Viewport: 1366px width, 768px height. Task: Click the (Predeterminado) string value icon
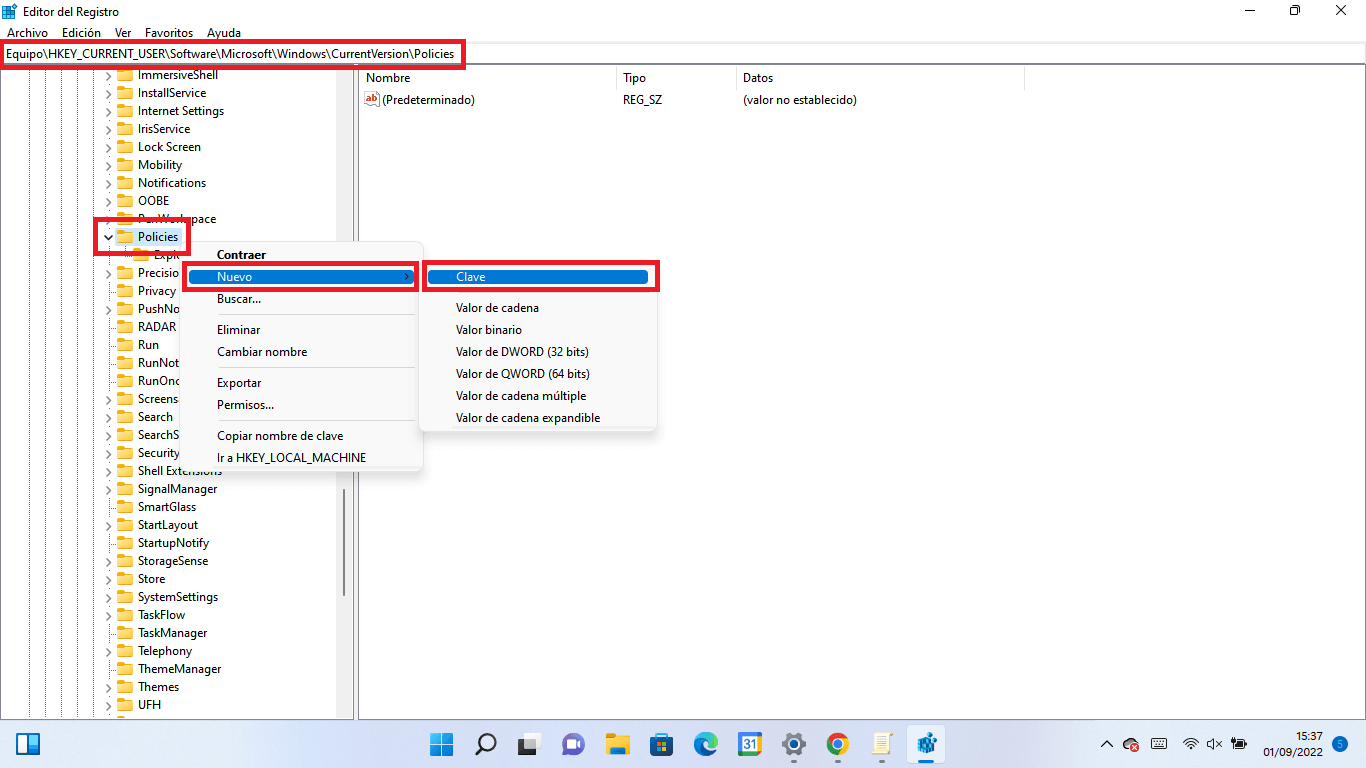pyautogui.click(x=372, y=99)
